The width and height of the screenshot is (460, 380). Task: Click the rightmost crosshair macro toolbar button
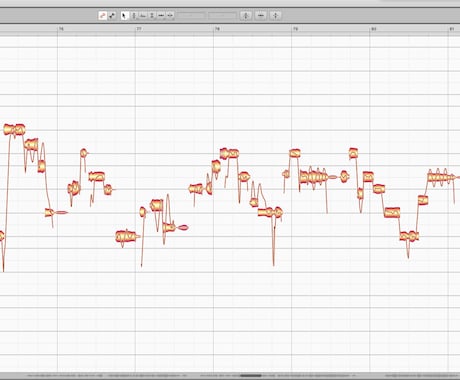coord(275,15)
